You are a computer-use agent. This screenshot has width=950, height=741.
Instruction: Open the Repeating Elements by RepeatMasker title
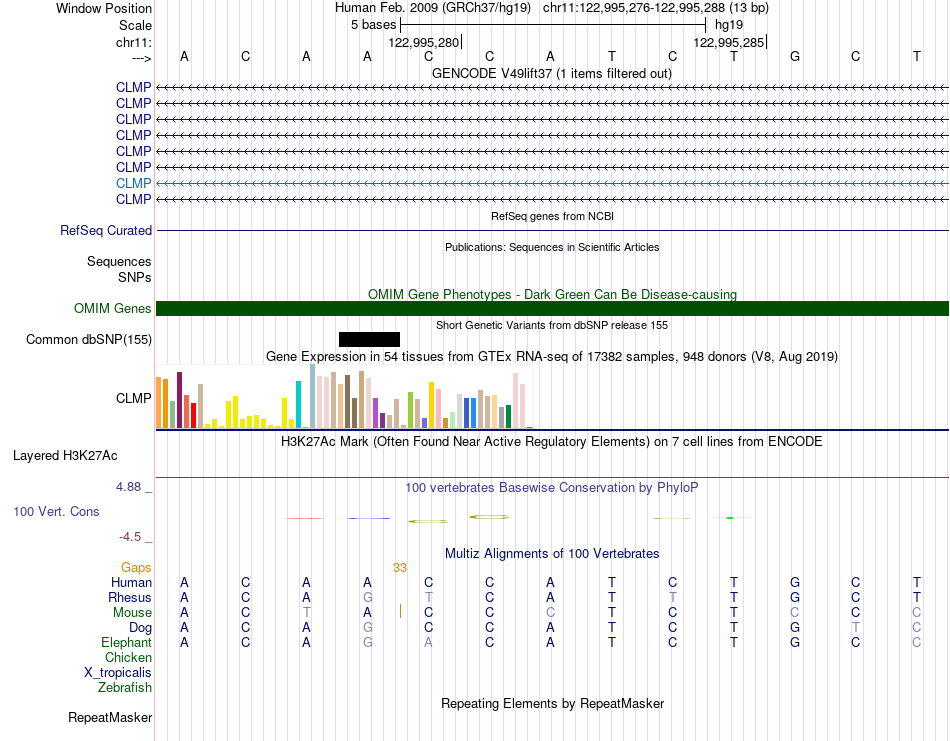552,703
